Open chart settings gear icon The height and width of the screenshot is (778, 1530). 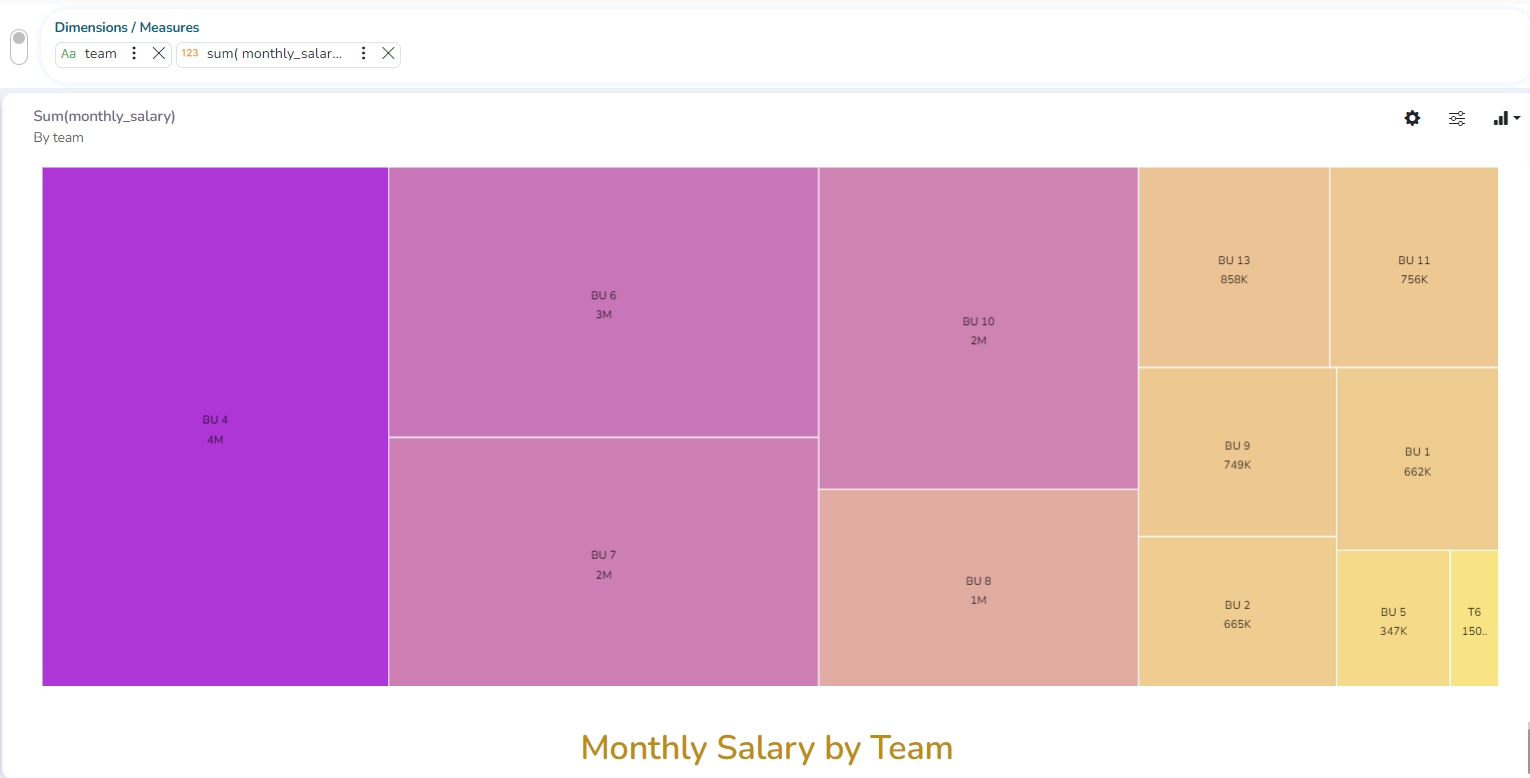pyautogui.click(x=1412, y=118)
